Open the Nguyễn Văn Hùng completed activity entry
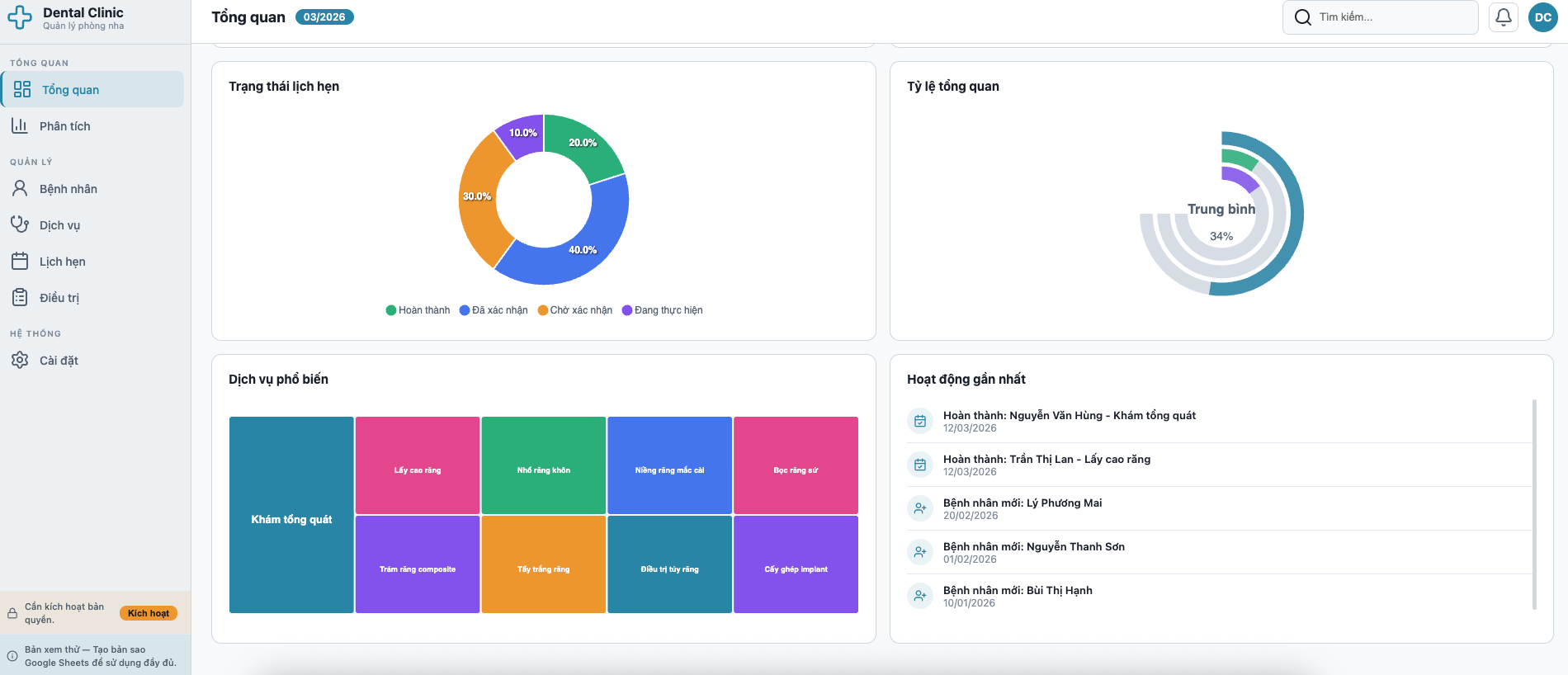Image resolution: width=1568 pixels, height=675 pixels. [x=1069, y=421]
